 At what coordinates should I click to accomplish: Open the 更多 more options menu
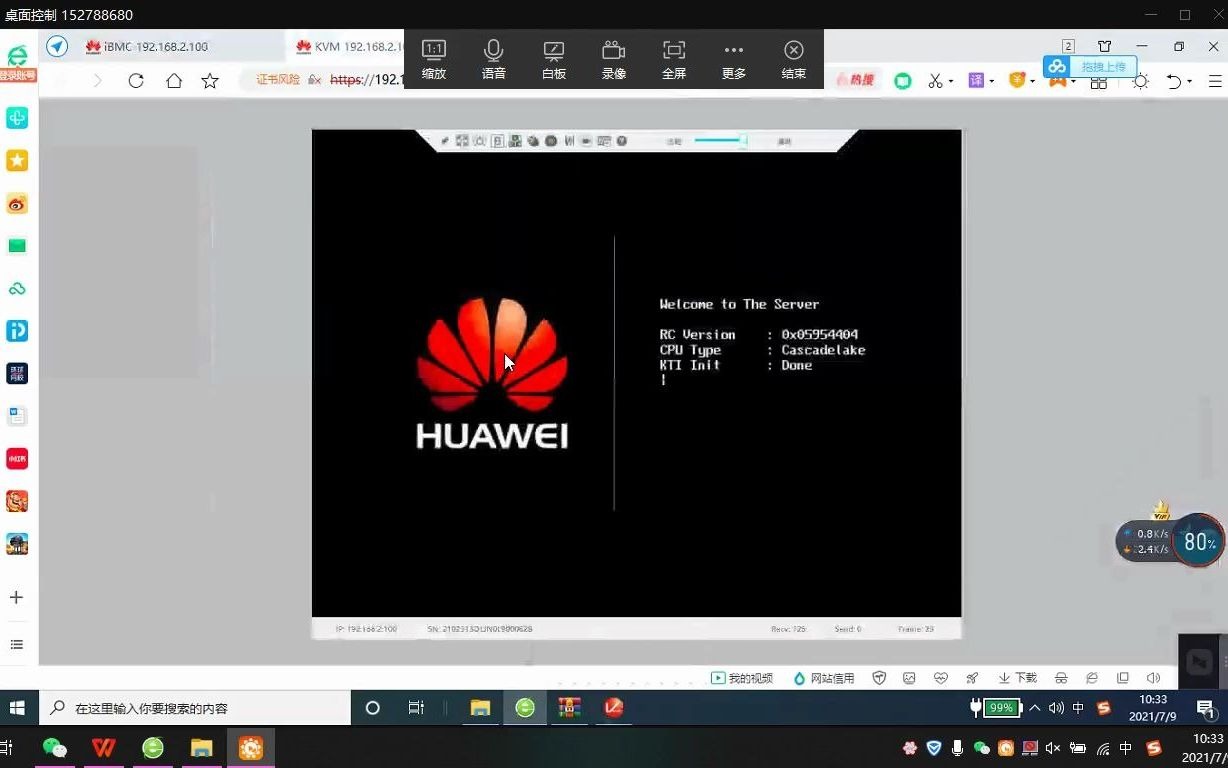[734, 59]
